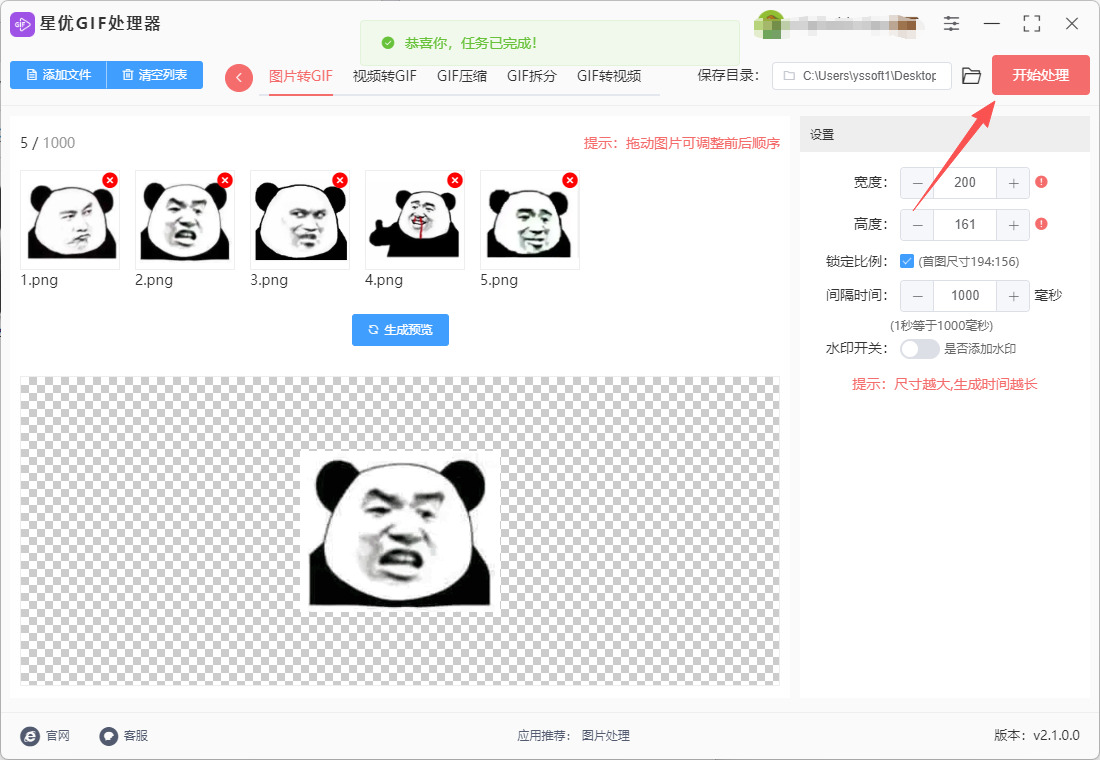Uncheck the 锁定比例 checkbox
Image resolution: width=1100 pixels, height=760 pixels.
click(906, 261)
